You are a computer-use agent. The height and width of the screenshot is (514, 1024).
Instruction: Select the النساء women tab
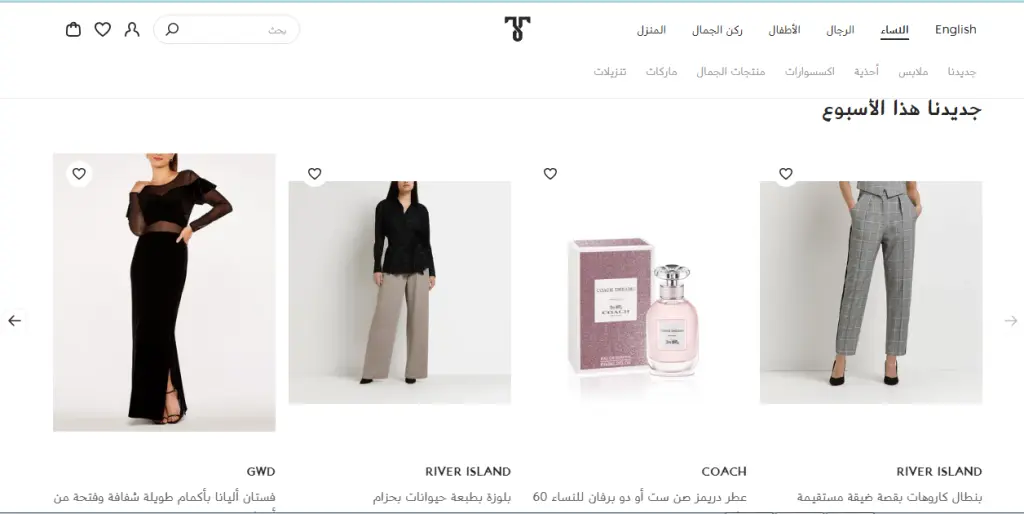895,30
